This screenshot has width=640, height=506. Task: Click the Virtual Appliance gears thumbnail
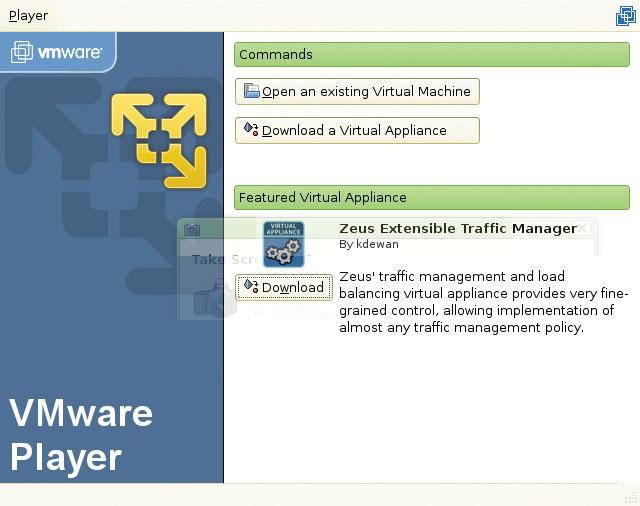284,244
